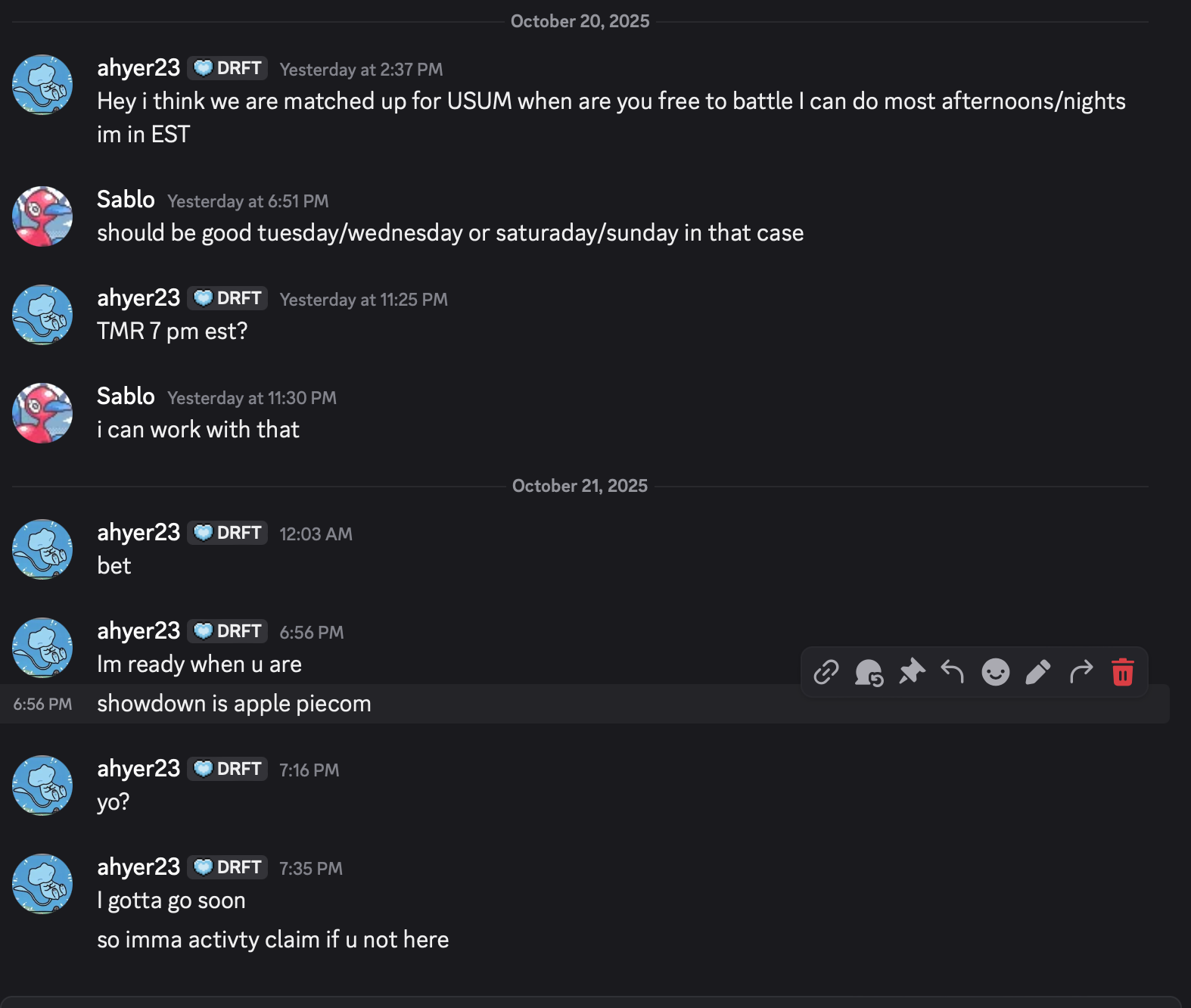Forward the message with the right arrow

click(1081, 672)
